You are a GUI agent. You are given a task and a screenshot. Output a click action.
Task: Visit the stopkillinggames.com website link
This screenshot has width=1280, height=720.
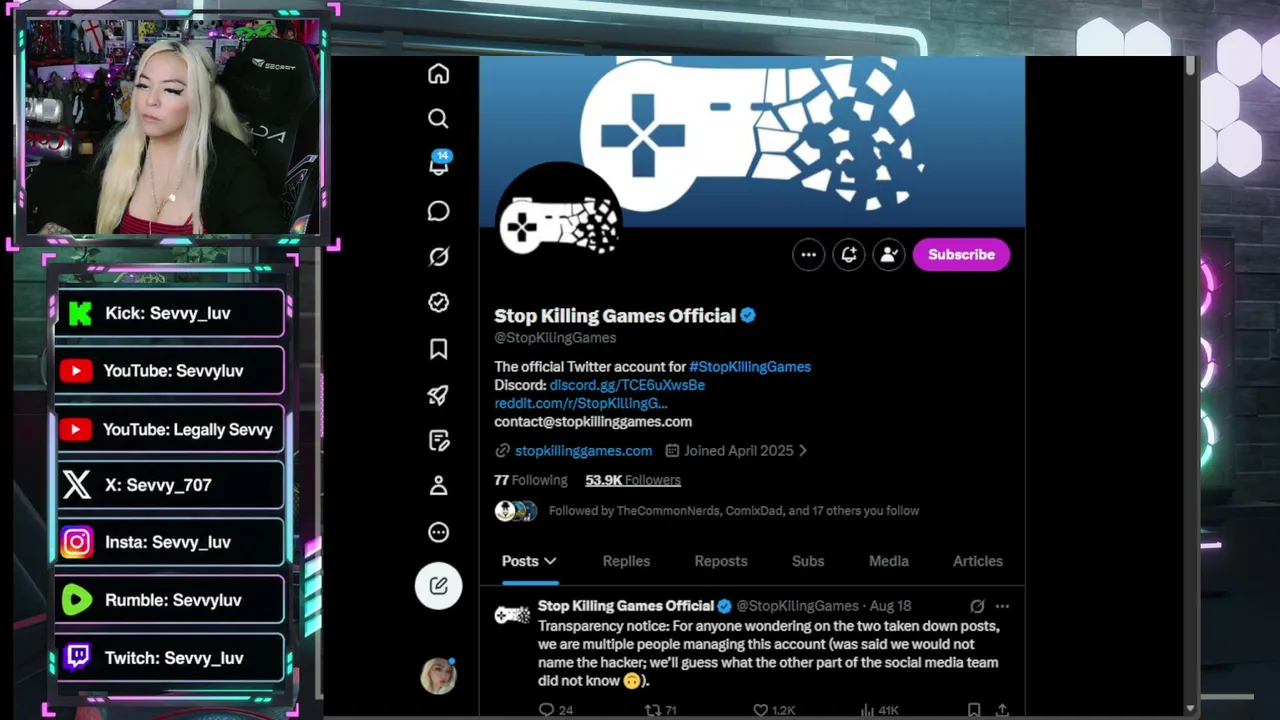(583, 451)
